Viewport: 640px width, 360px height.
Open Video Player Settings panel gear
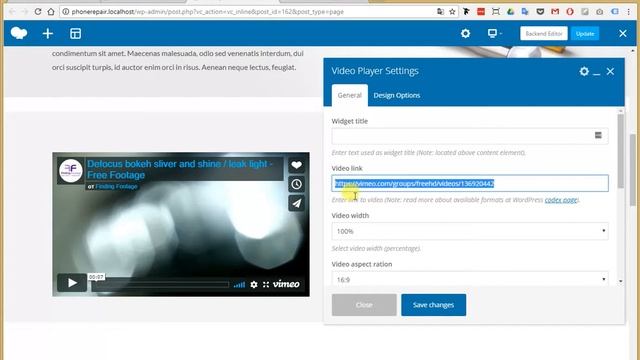[584, 71]
